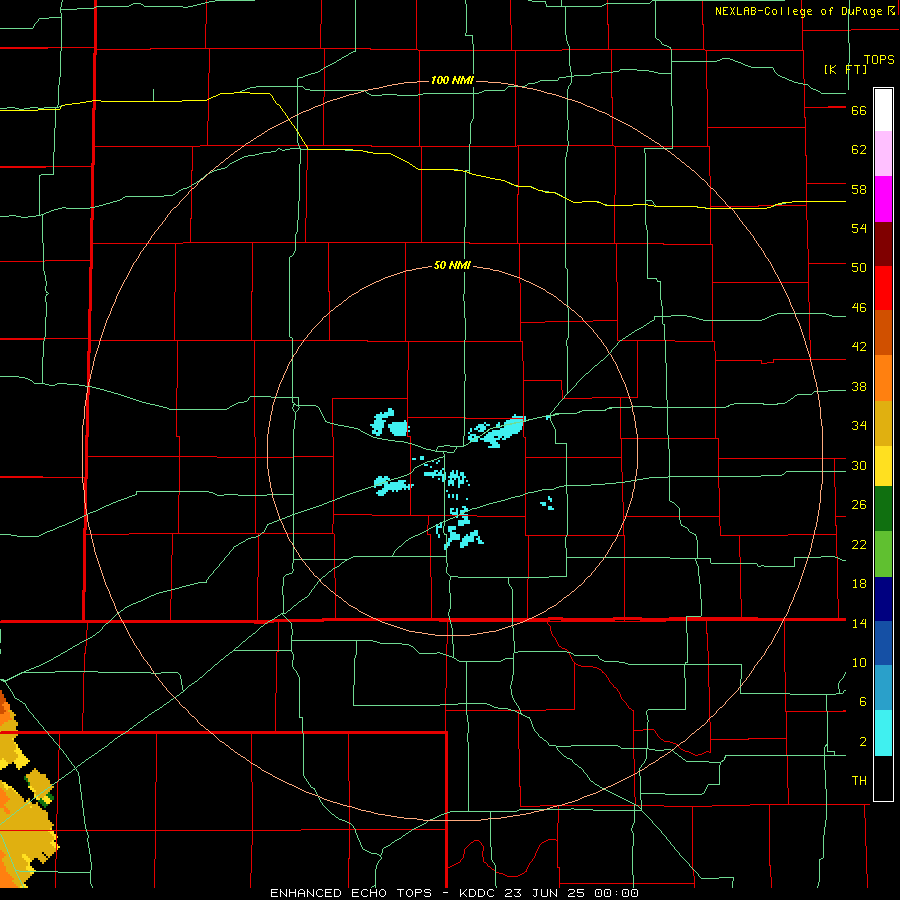900x900 pixels.
Task: Click the "TH" threshold label in the legend
Action: click(x=859, y=781)
